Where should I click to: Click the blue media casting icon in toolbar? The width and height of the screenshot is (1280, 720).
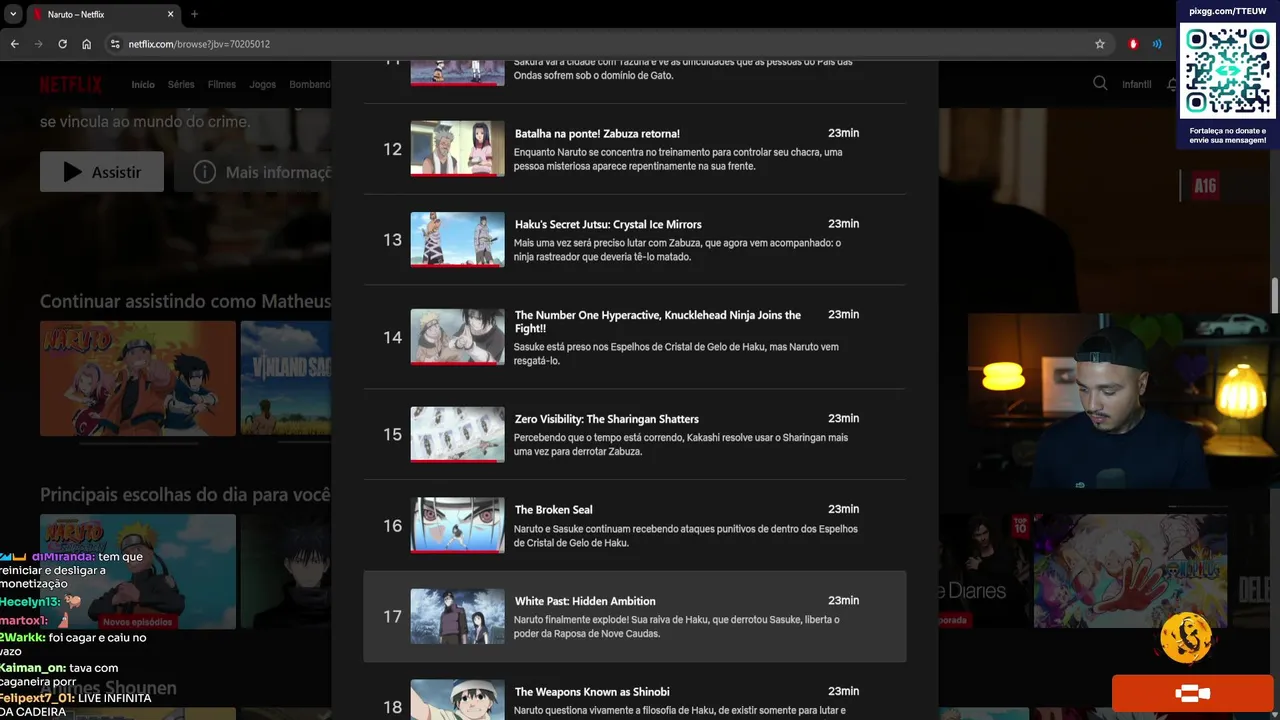click(x=1157, y=44)
